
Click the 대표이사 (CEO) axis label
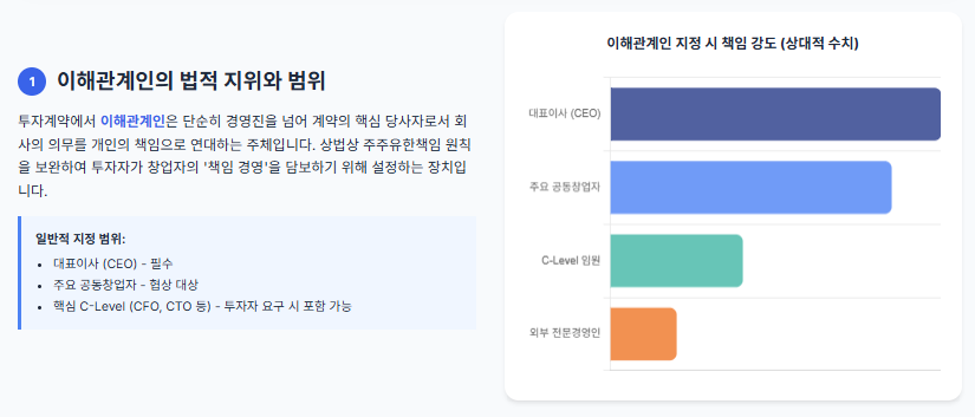(x=565, y=114)
